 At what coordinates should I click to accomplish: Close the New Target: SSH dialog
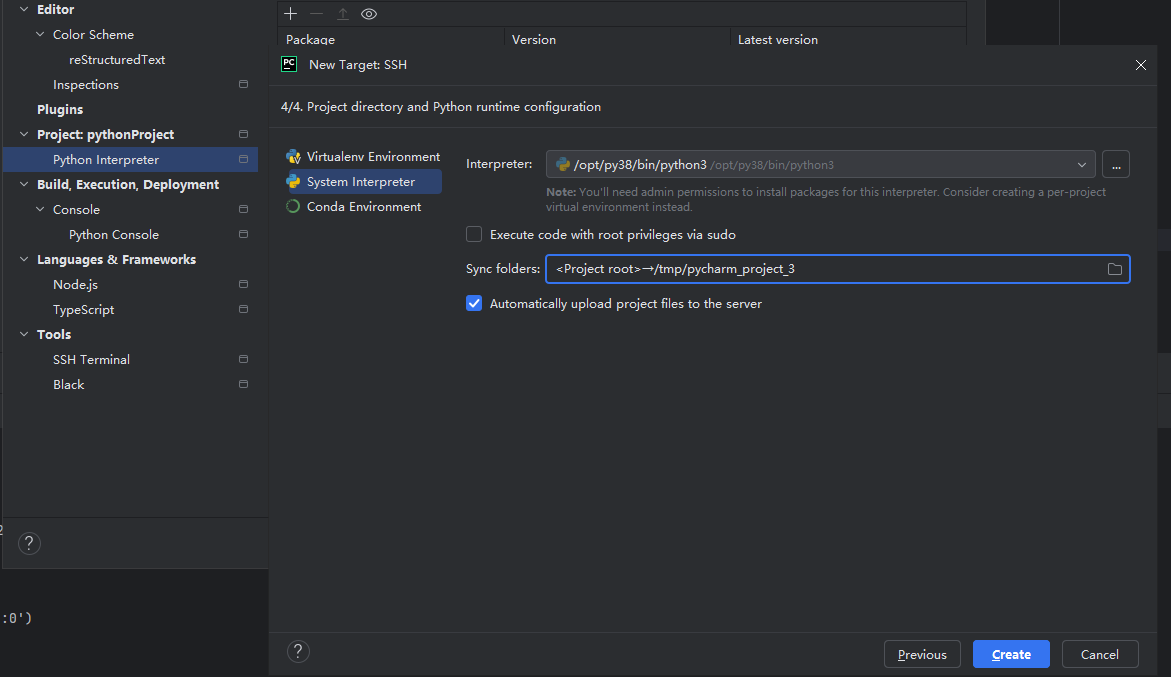[1140, 65]
